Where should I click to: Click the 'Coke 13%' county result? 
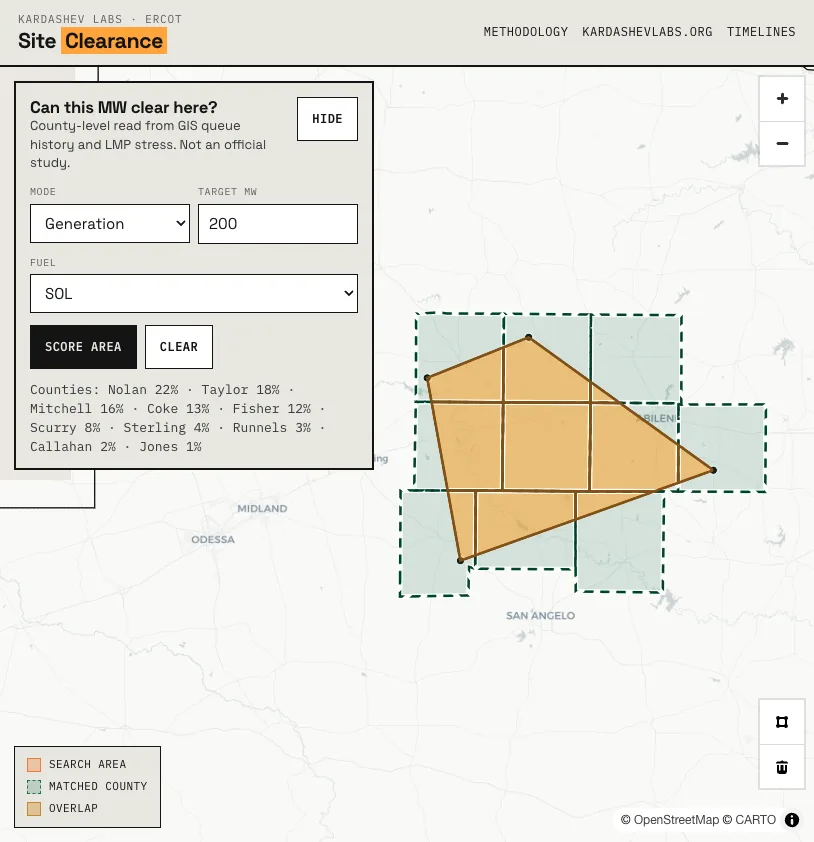pyautogui.click(x=178, y=409)
